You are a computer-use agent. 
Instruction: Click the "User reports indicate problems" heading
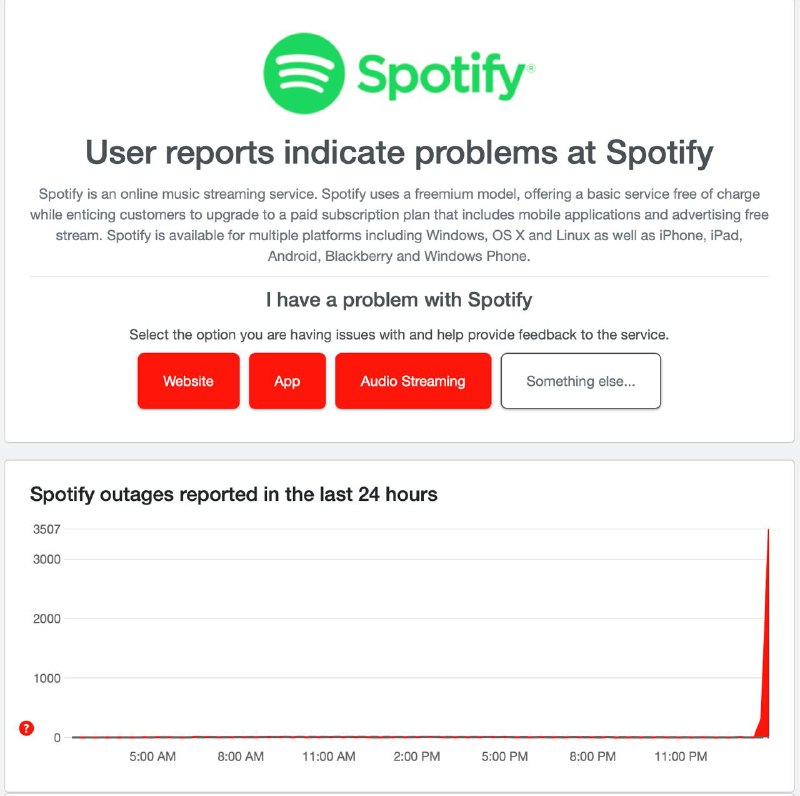pos(400,153)
